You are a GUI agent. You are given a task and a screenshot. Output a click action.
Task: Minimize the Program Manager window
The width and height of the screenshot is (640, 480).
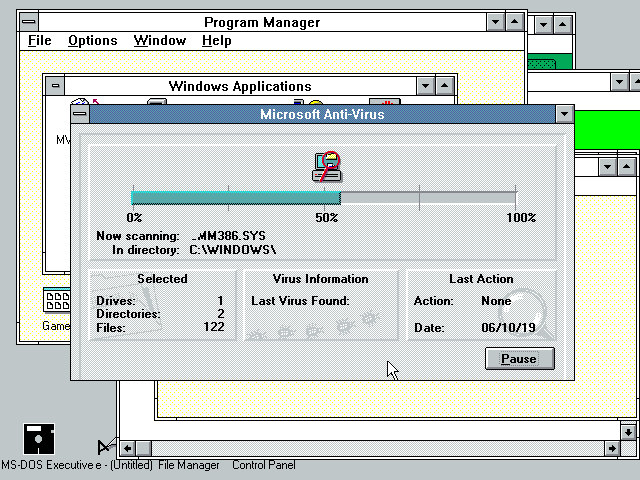[x=496, y=21]
